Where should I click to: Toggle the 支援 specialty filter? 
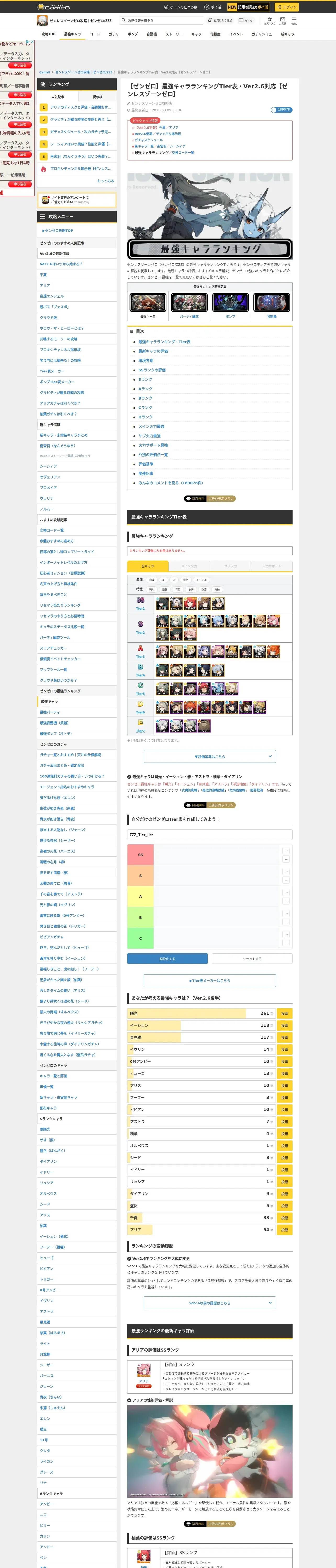pyautogui.click(x=191, y=589)
